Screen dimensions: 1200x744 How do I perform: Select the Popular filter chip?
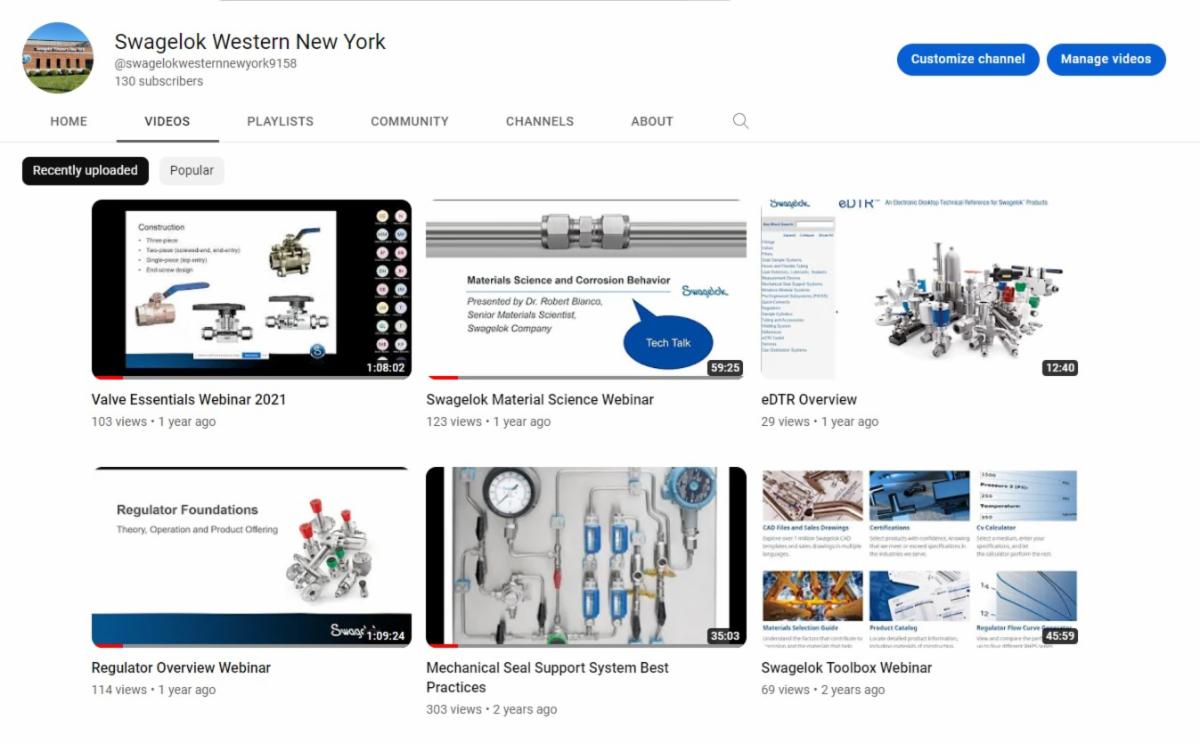click(192, 171)
